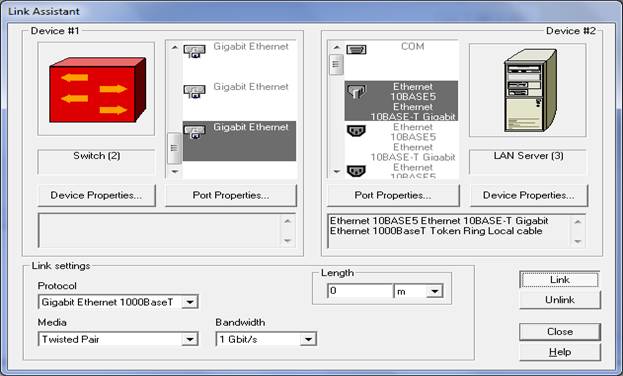This screenshot has width=623, height=376.
Task: Open Port Properties for Device #2
Action: pos(393,195)
